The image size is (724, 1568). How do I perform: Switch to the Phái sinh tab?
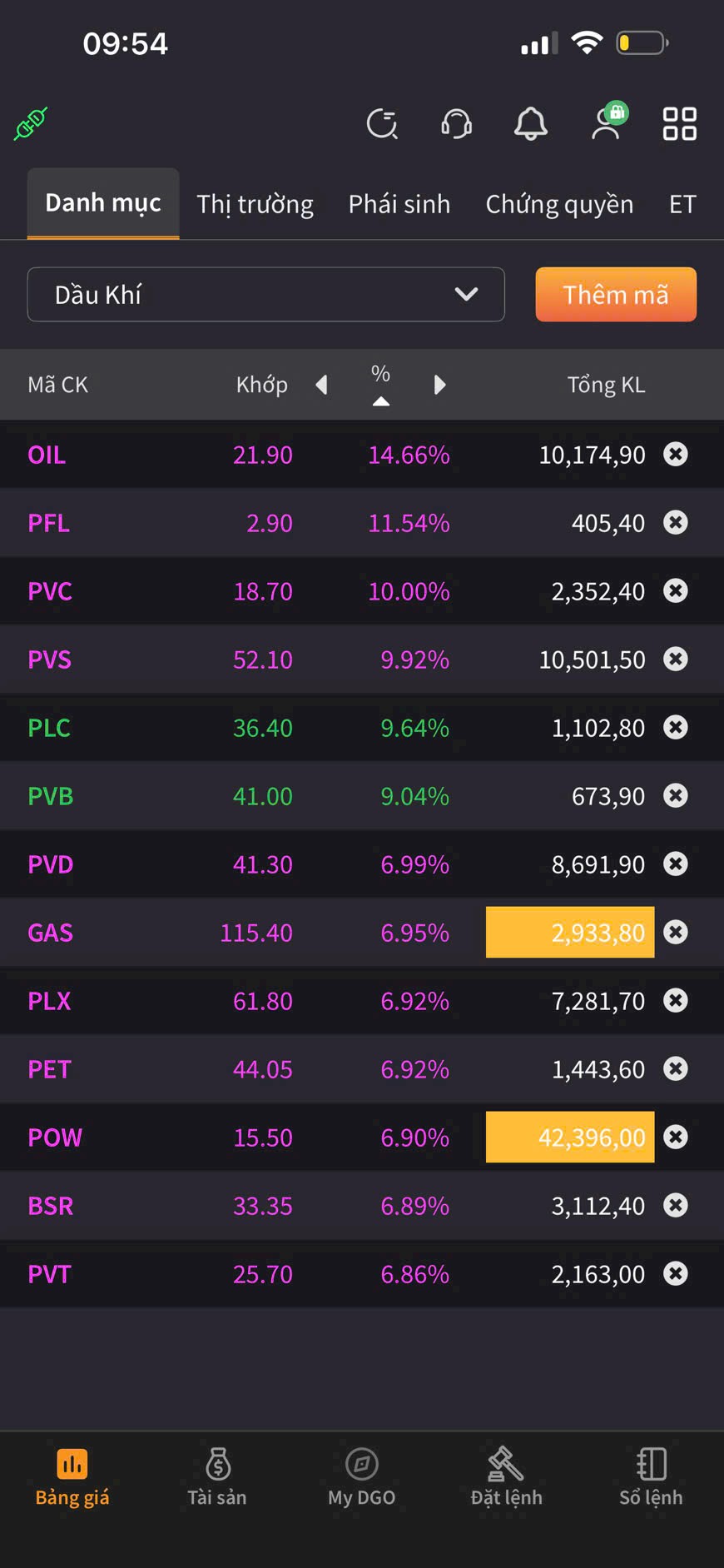point(399,204)
